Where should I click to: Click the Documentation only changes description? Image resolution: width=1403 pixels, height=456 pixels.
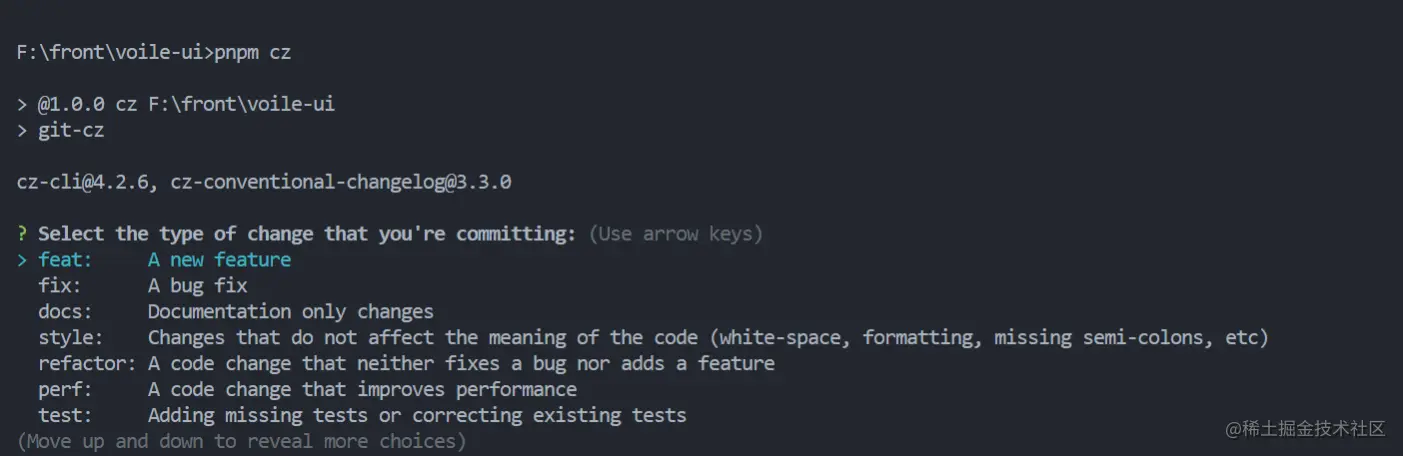[x=290, y=312]
